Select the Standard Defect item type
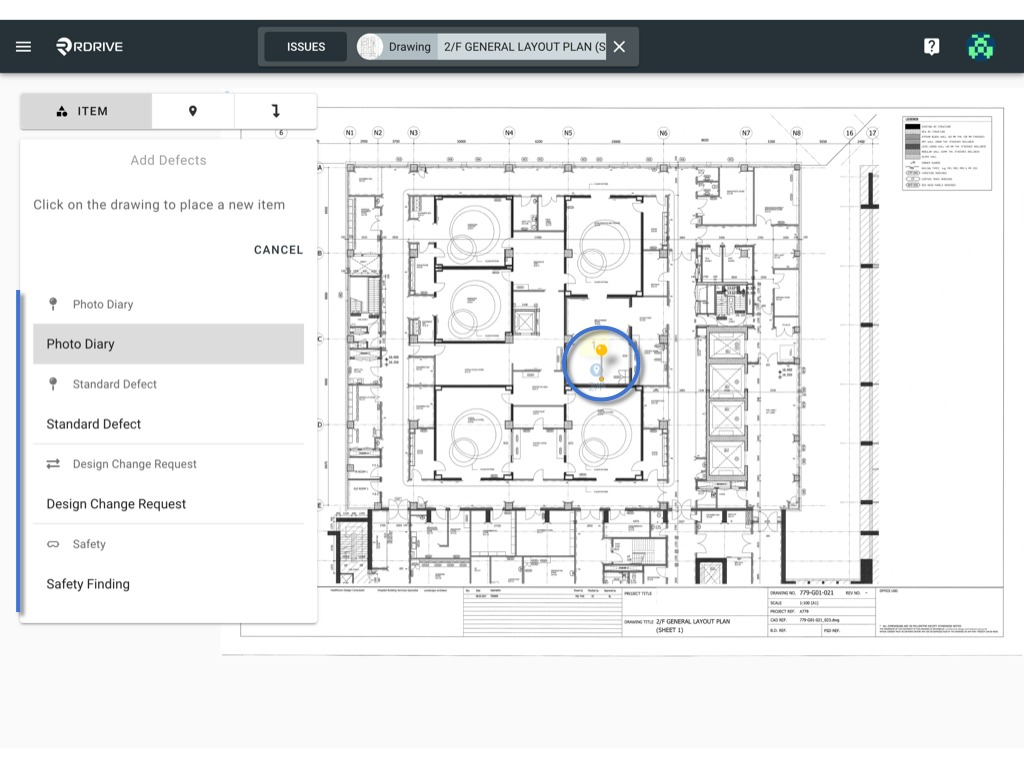 point(168,424)
